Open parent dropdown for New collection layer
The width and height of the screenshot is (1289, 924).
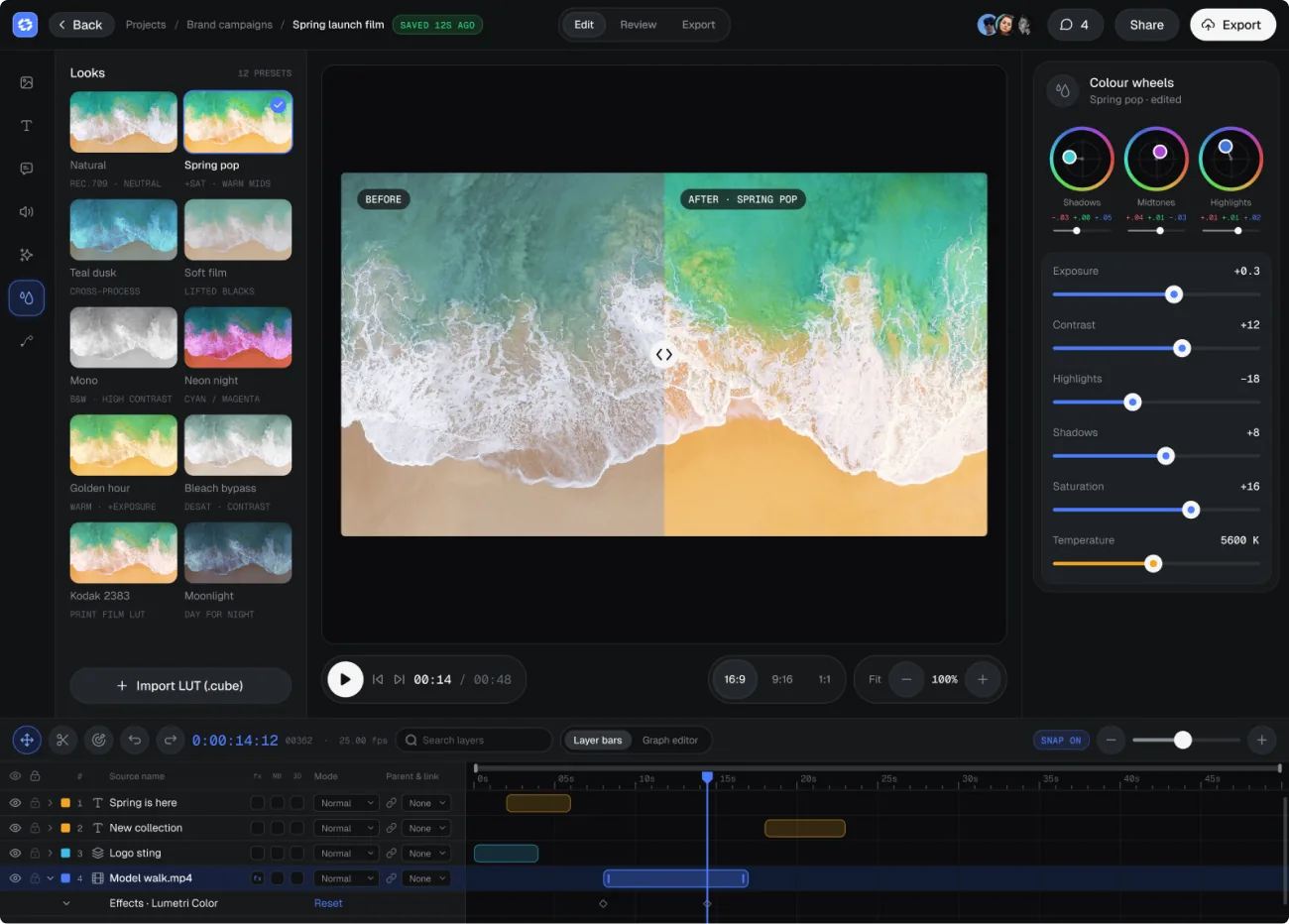coord(426,828)
